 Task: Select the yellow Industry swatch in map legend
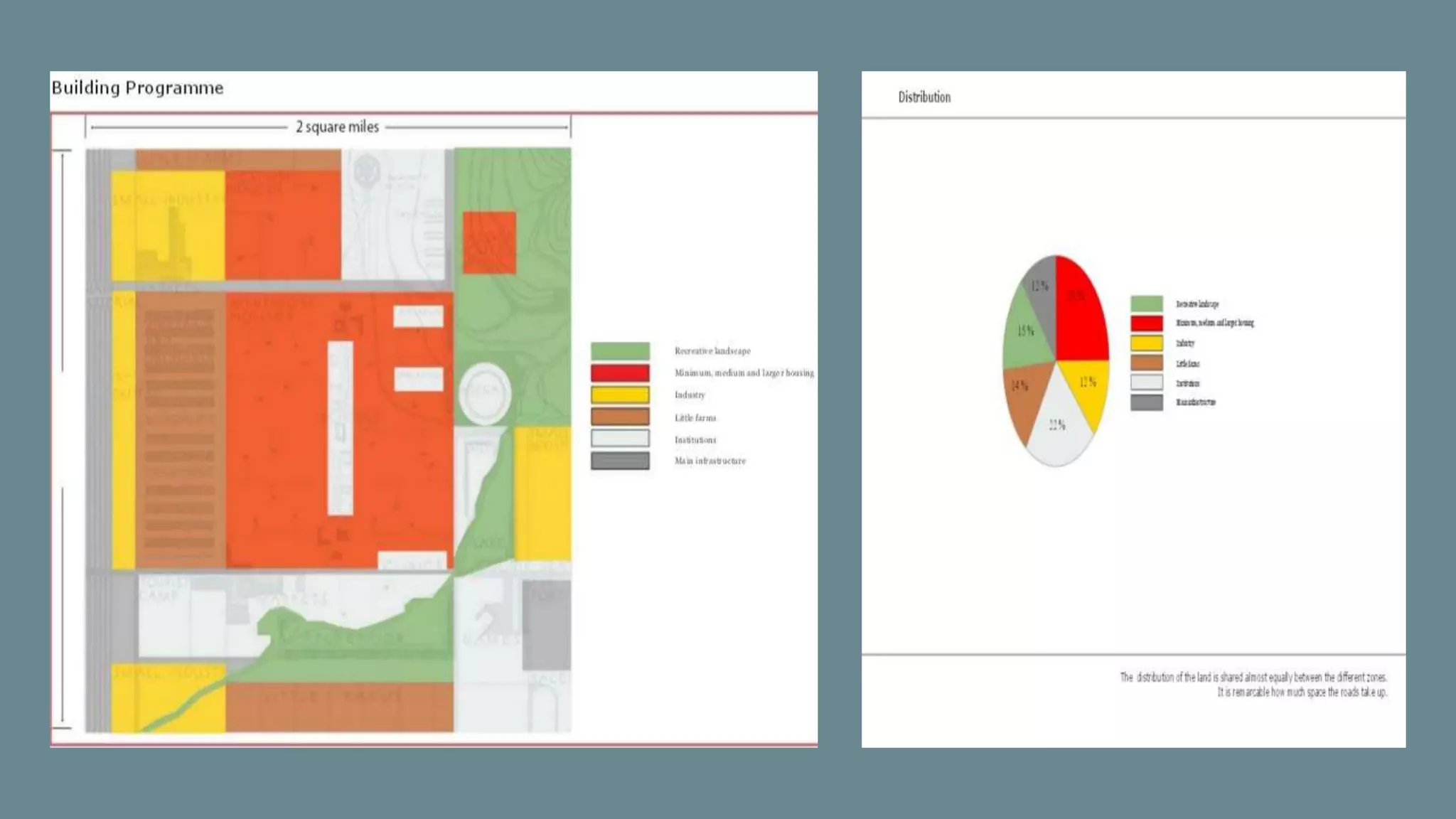(620, 395)
